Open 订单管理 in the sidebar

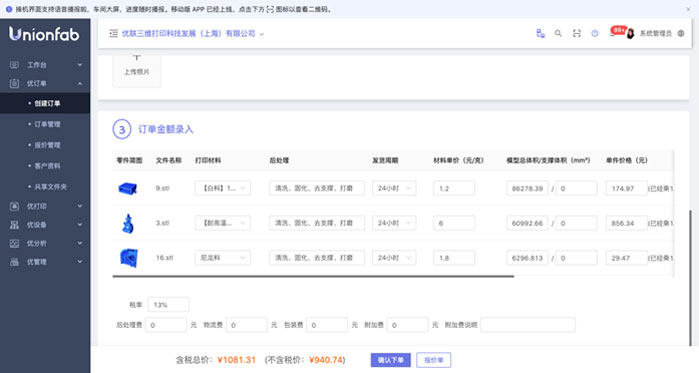point(47,124)
